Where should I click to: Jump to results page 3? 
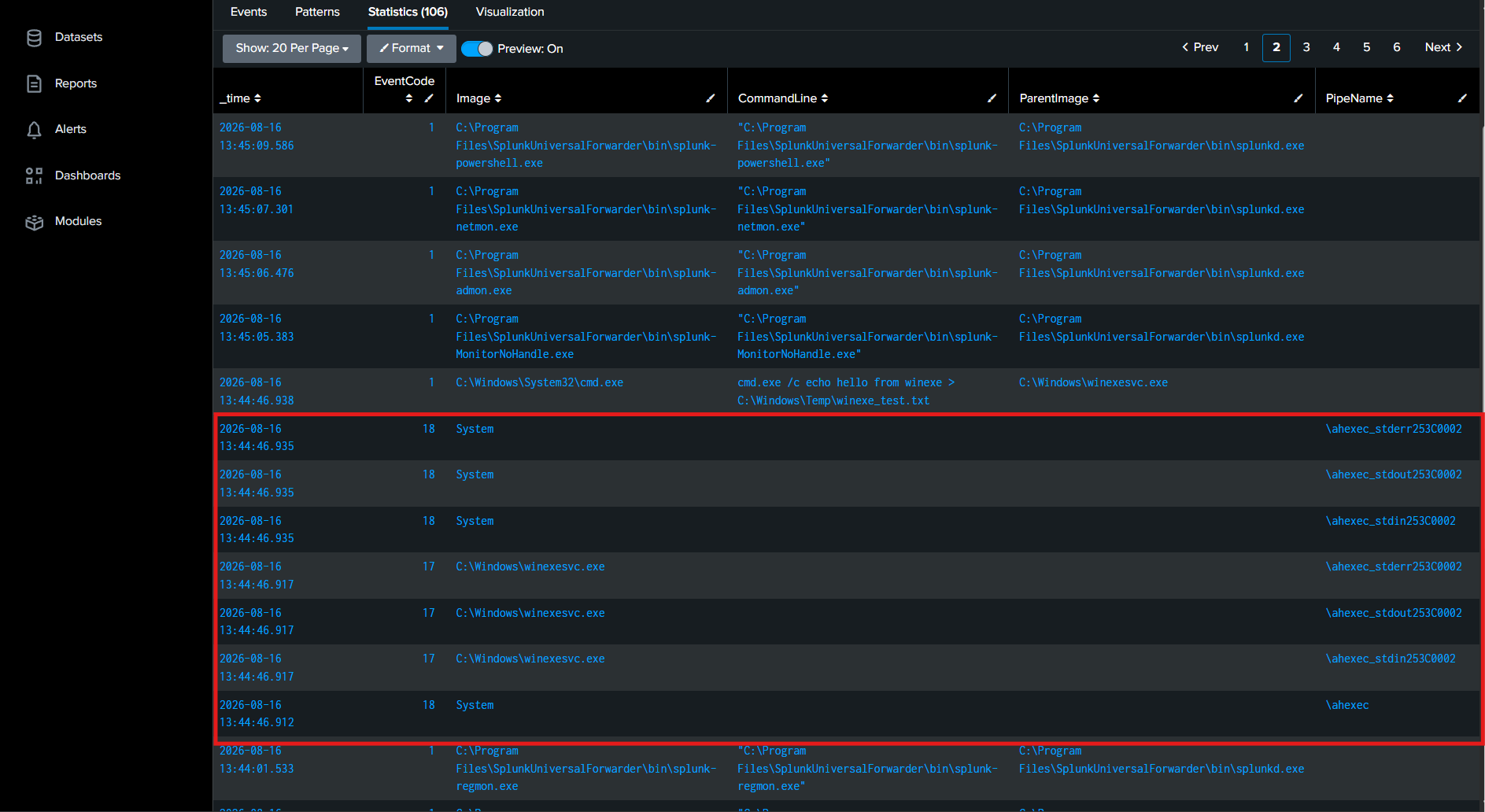[1306, 47]
